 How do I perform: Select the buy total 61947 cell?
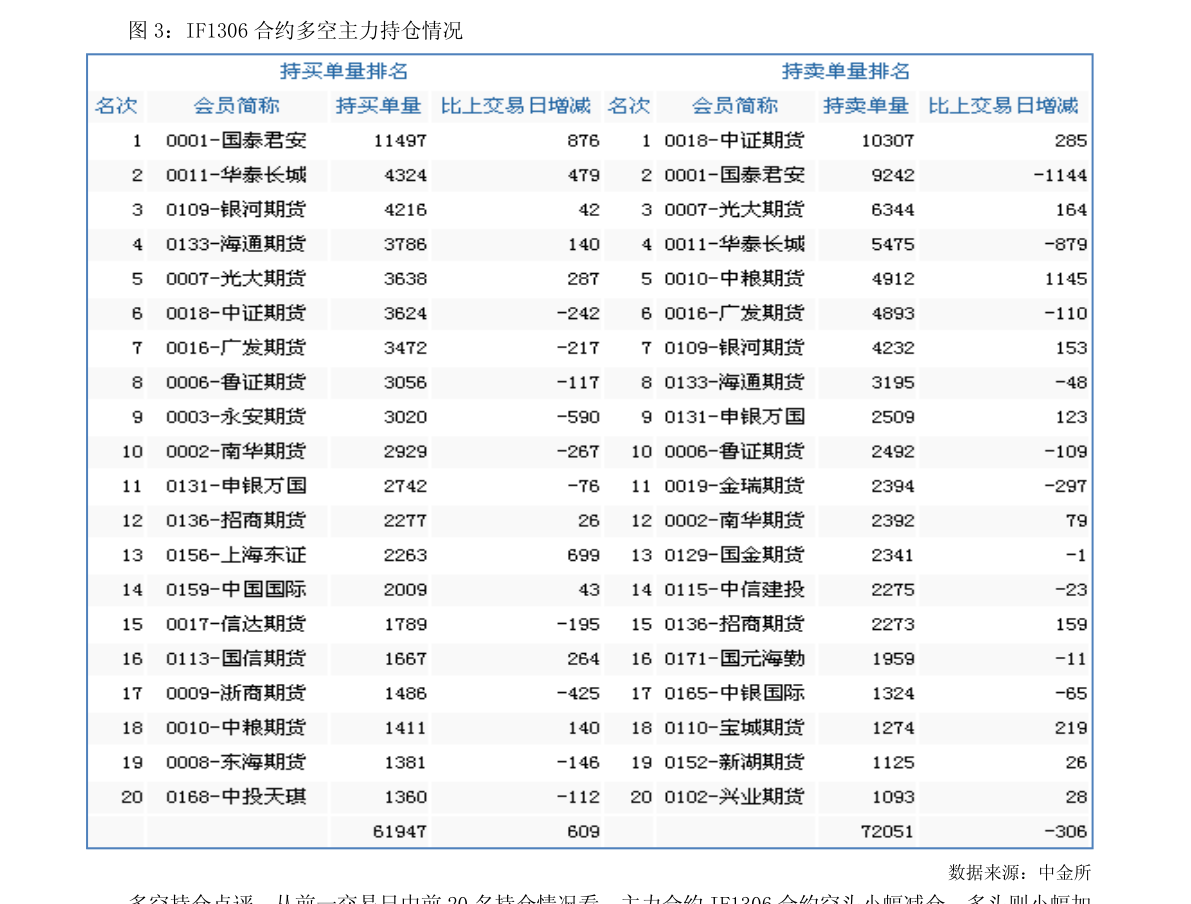[x=402, y=831]
